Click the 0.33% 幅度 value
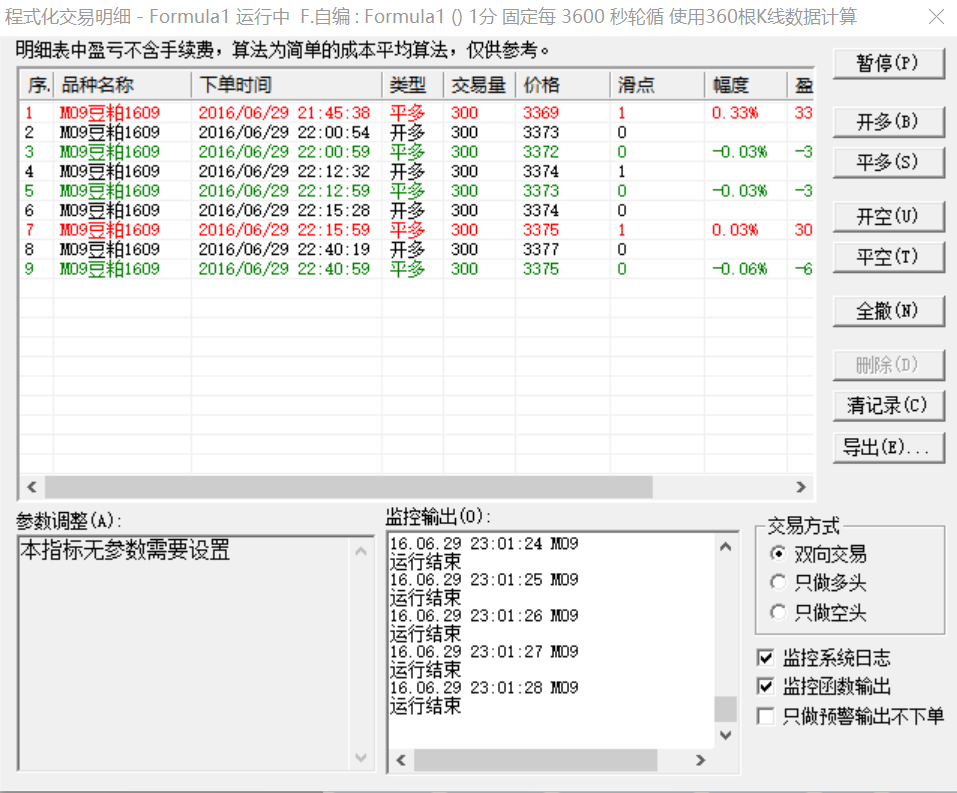The image size is (957, 793). coord(735,113)
